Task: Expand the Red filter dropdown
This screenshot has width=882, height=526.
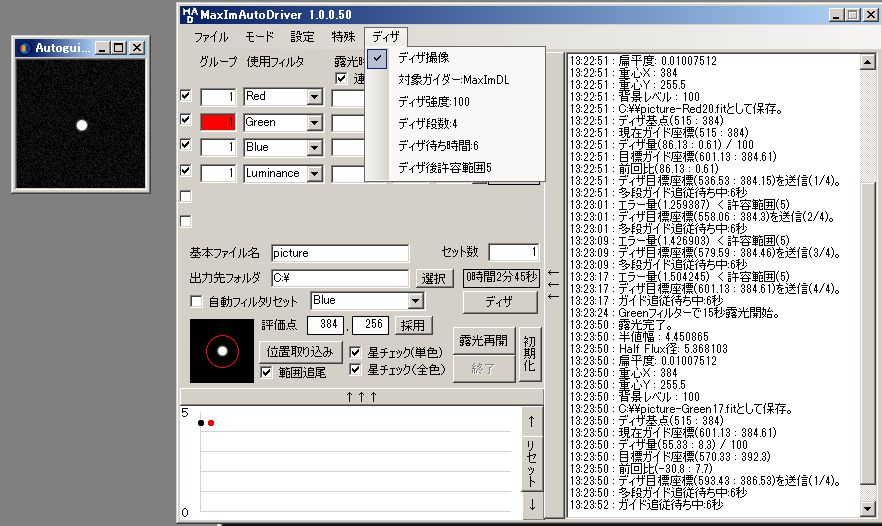Action: (x=314, y=97)
